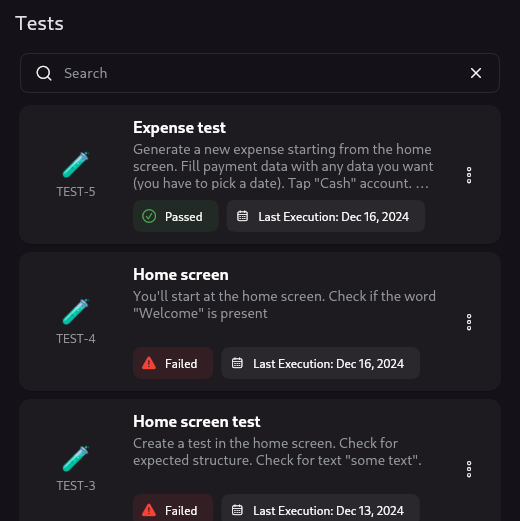
Task: Open the Home screen test options menu
Action: coord(469,469)
